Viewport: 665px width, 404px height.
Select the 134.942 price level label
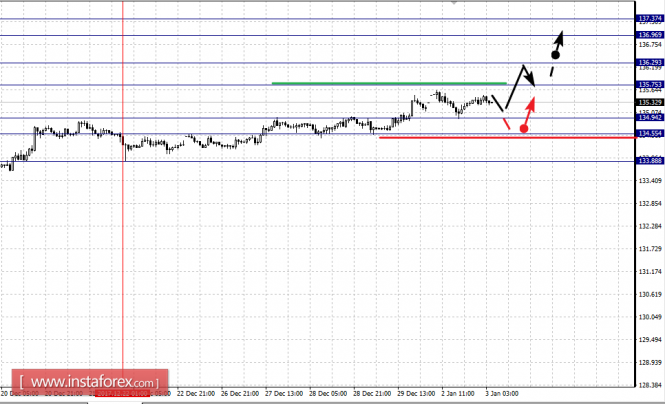[650, 117]
